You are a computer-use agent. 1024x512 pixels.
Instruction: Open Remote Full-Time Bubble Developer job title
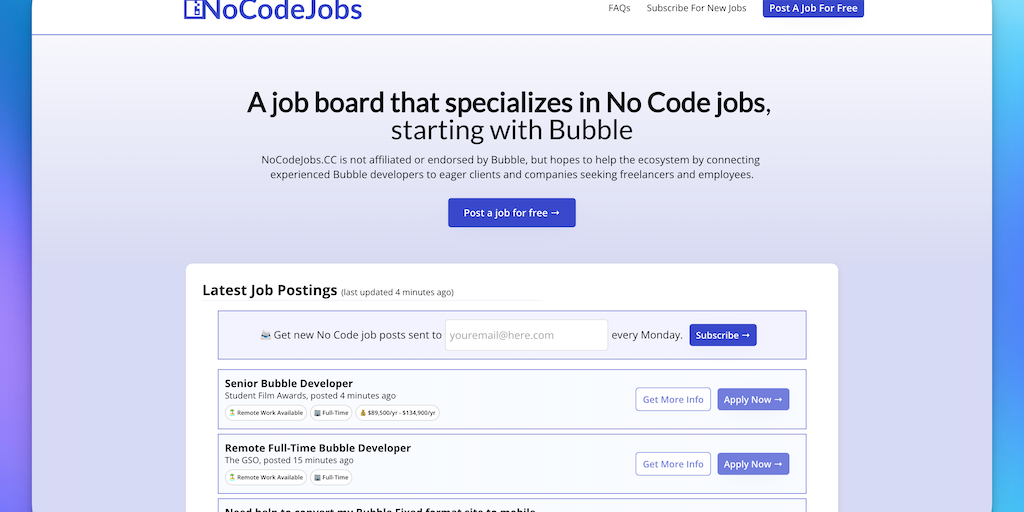[x=317, y=448]
